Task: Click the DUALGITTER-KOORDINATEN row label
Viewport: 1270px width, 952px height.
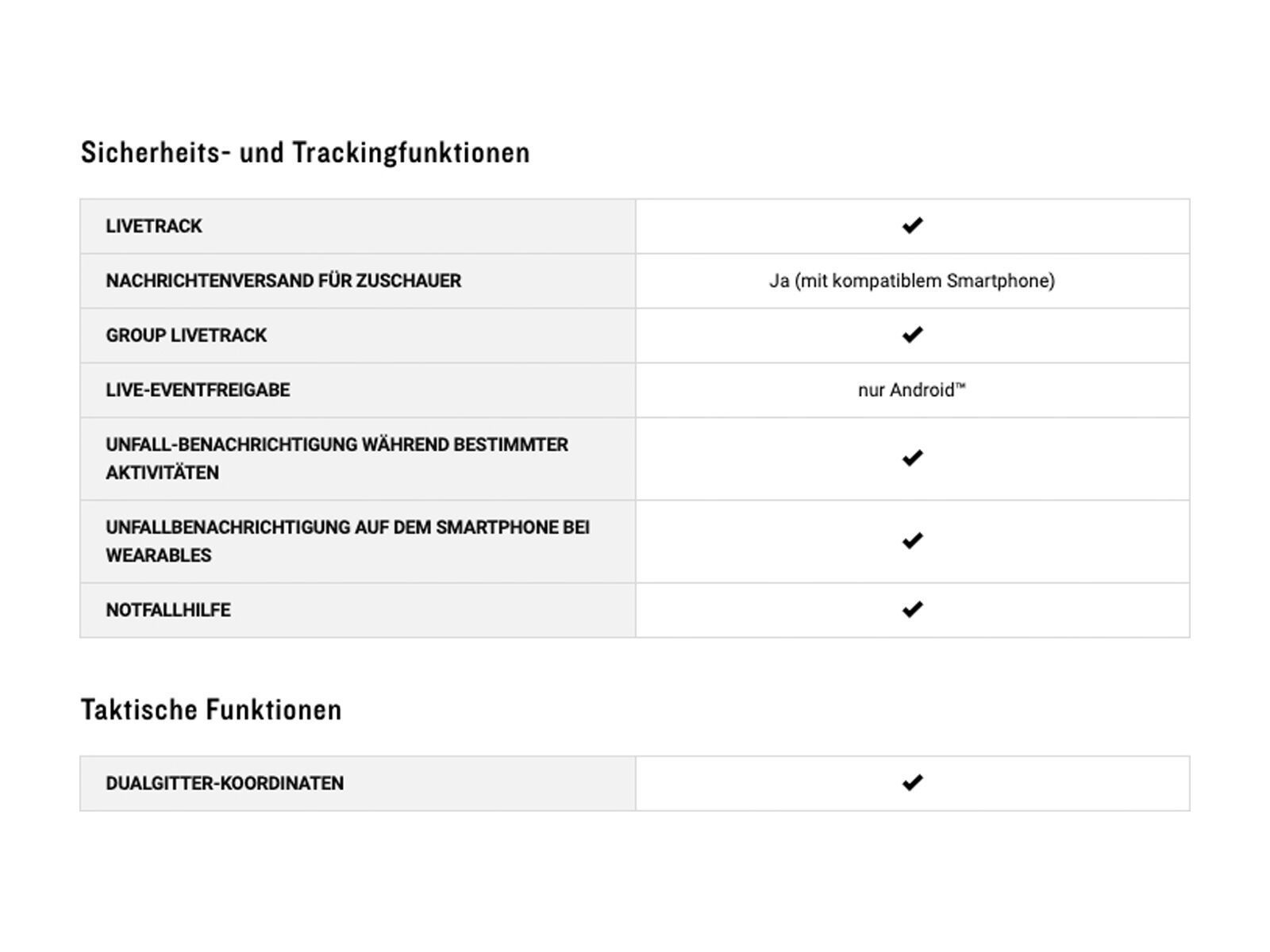Action: [225, 784]
